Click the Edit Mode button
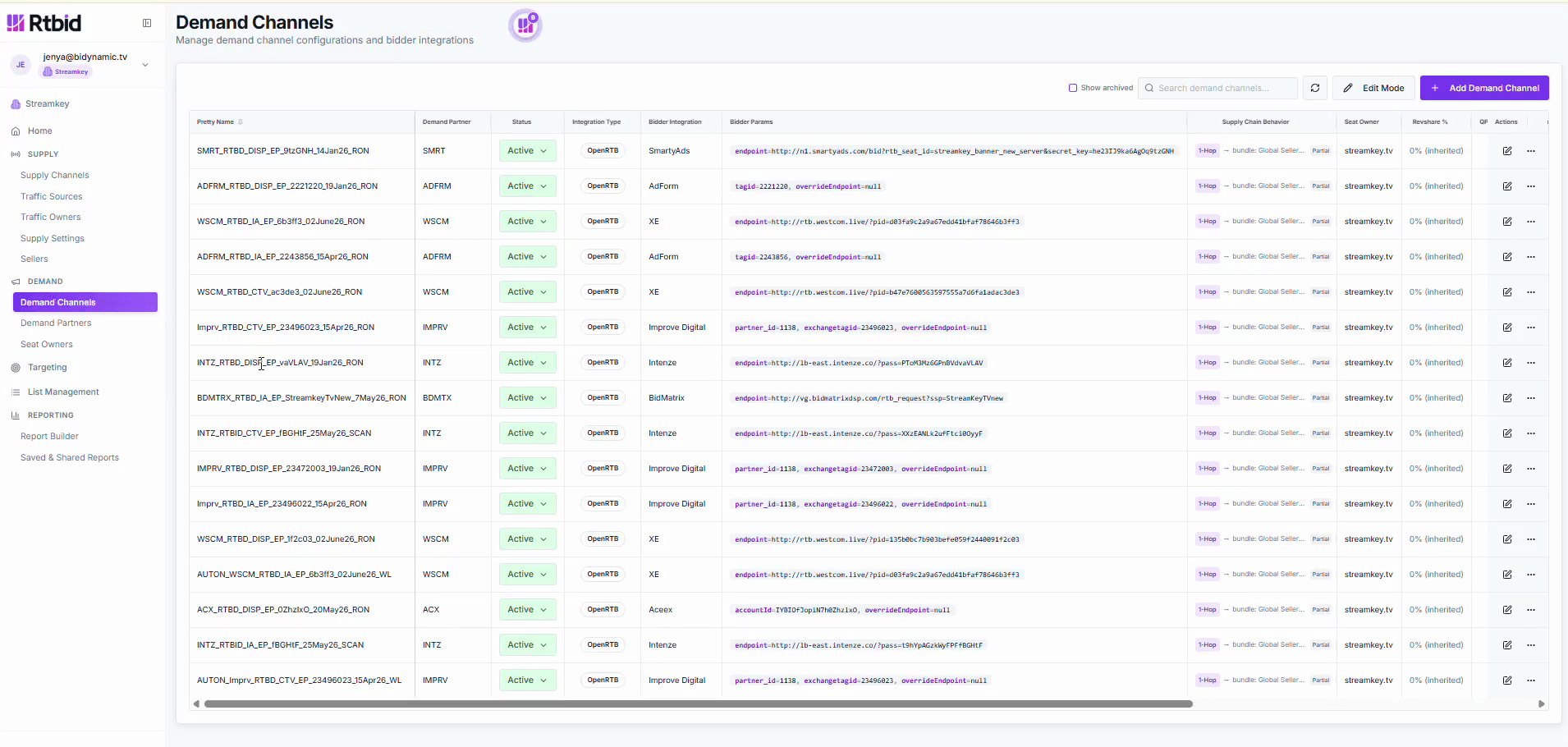The width and height of the screenshot is (1568, 747). (1374, 88)
